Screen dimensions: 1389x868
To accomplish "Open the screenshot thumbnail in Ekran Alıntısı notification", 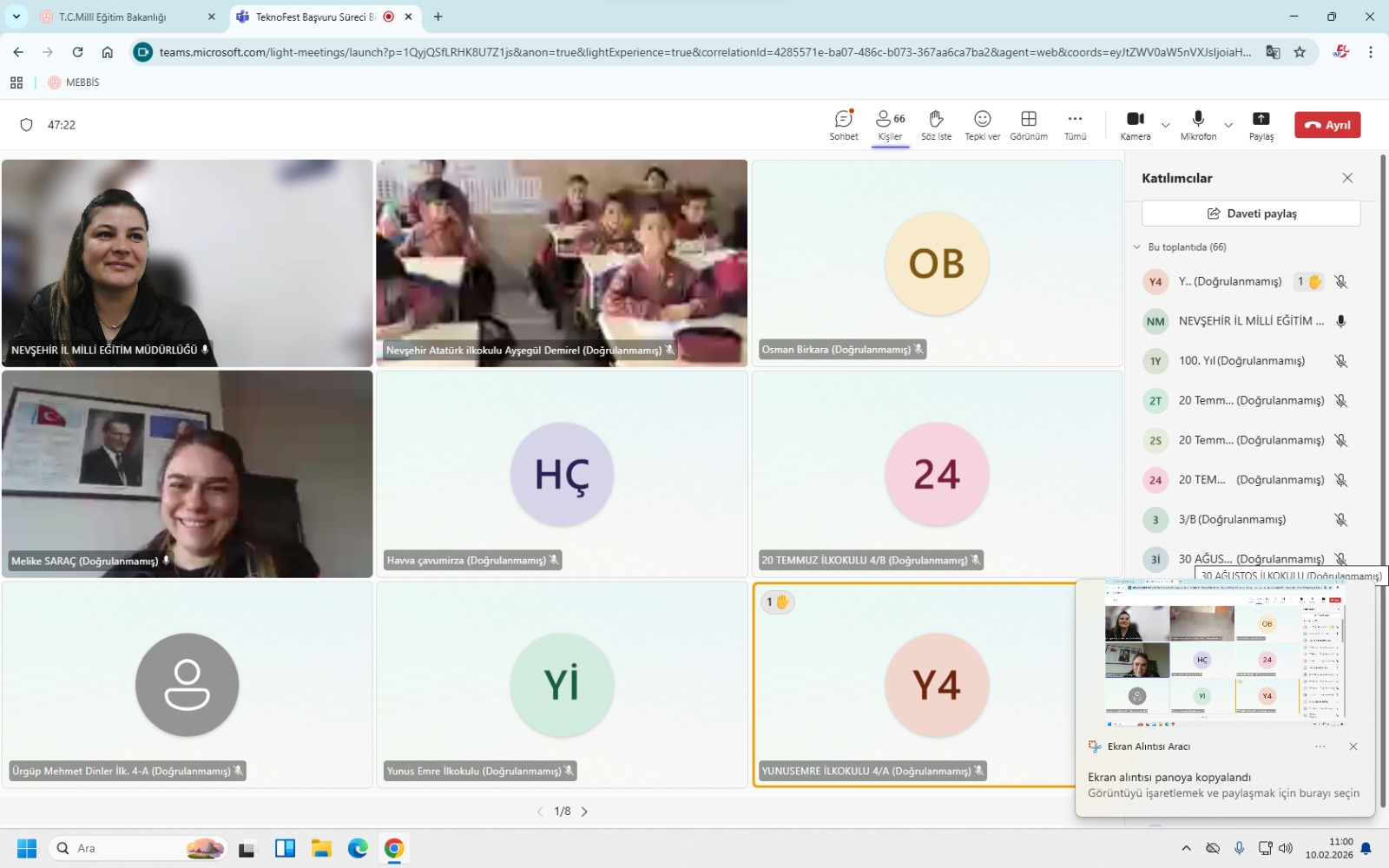I will point(1224,654).
